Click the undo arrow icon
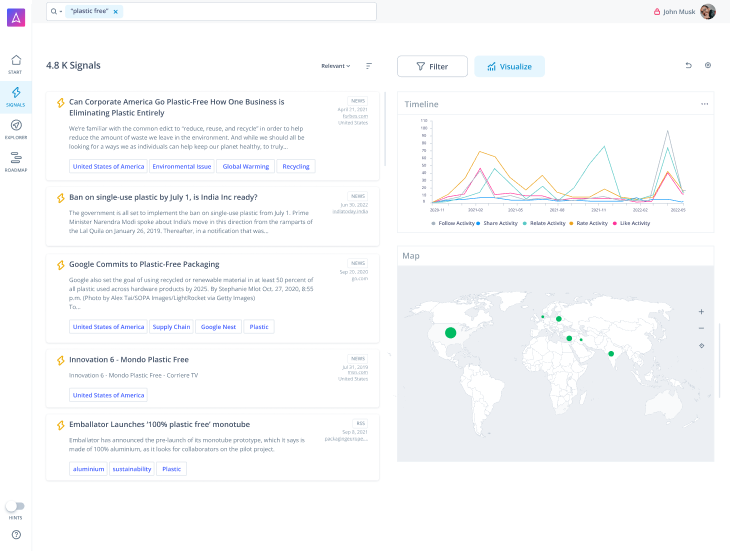730x551 pixels. pos(688,66)
